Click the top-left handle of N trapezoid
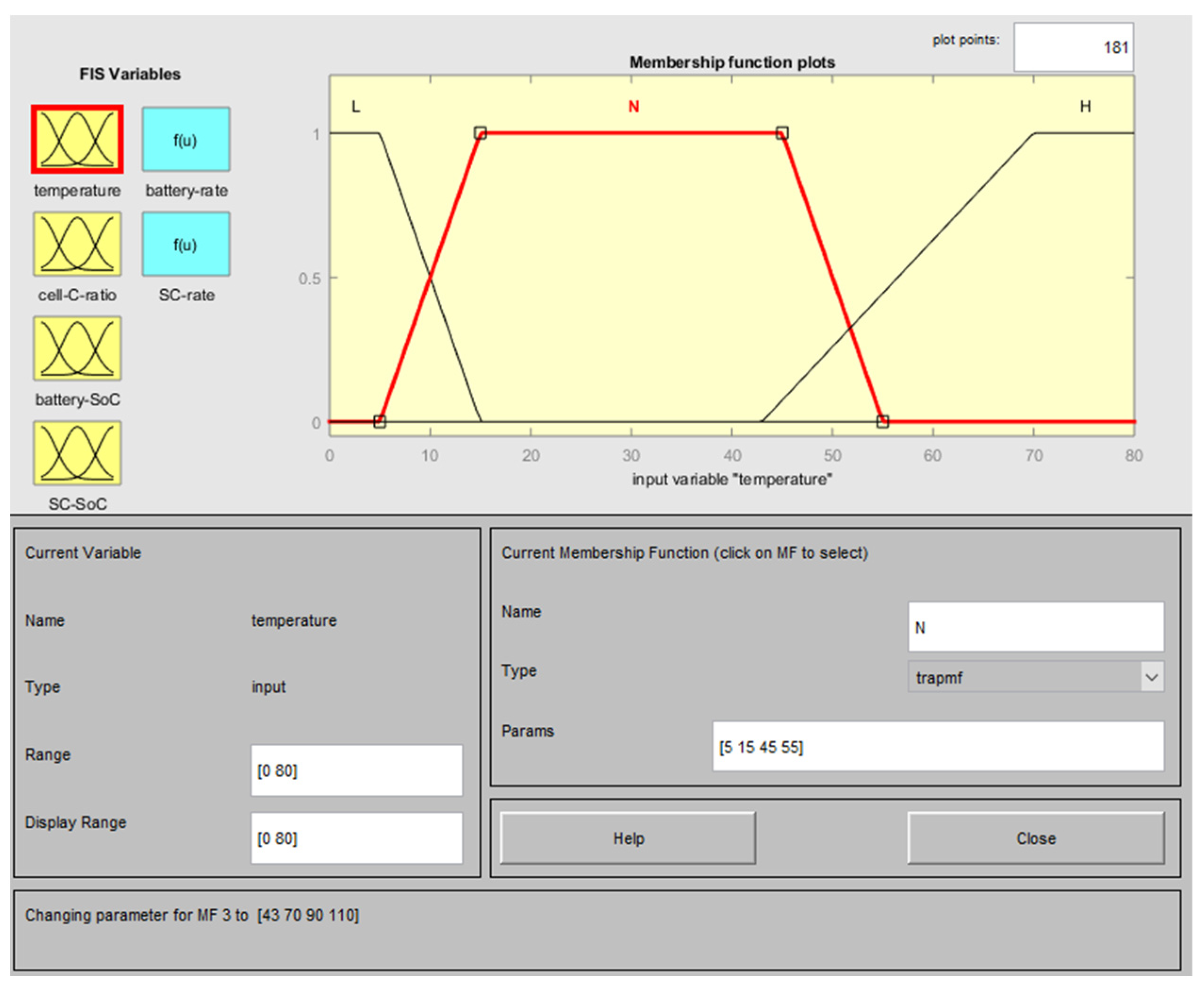This screenshot has height=988, width=1204. tap(480, 133)
